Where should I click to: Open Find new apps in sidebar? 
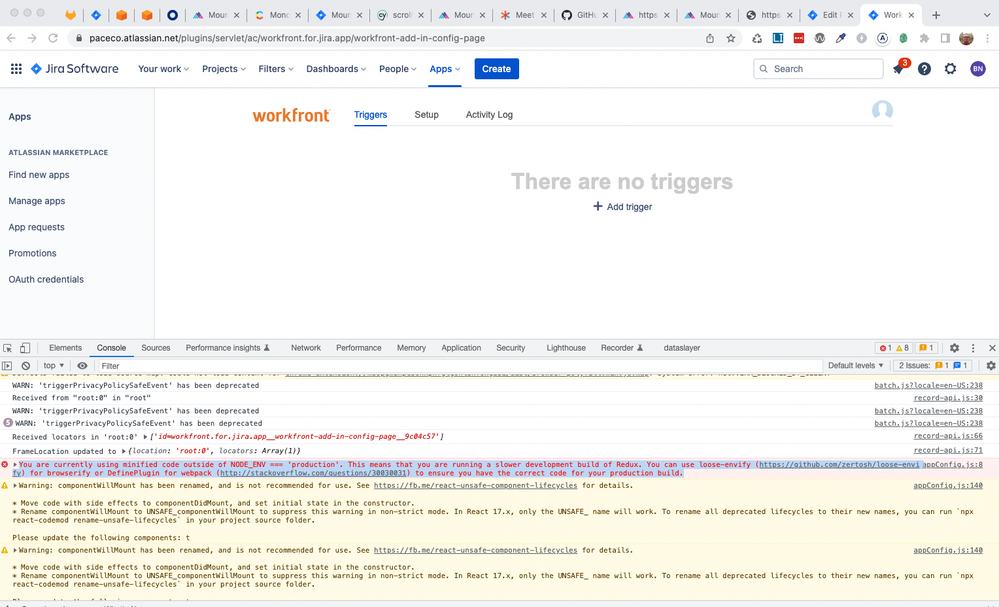[39, 175]
